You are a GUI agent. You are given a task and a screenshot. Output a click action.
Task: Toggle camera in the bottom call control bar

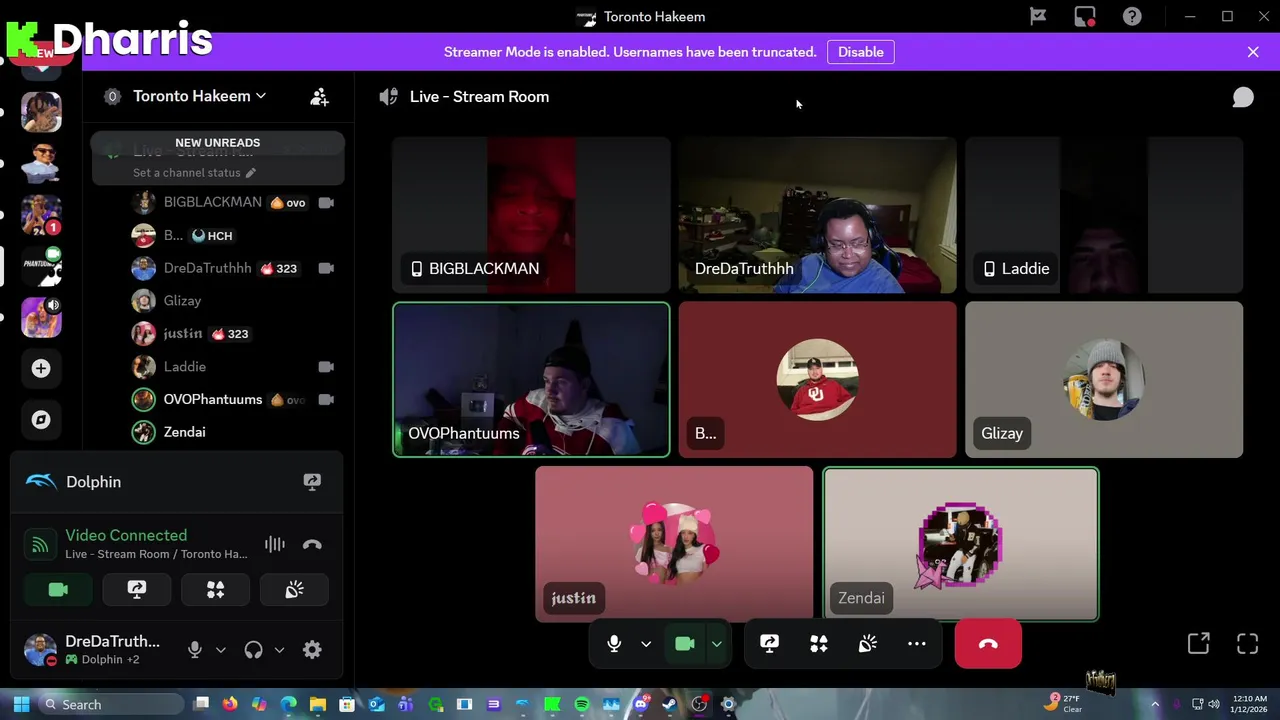tap(685, 644)
